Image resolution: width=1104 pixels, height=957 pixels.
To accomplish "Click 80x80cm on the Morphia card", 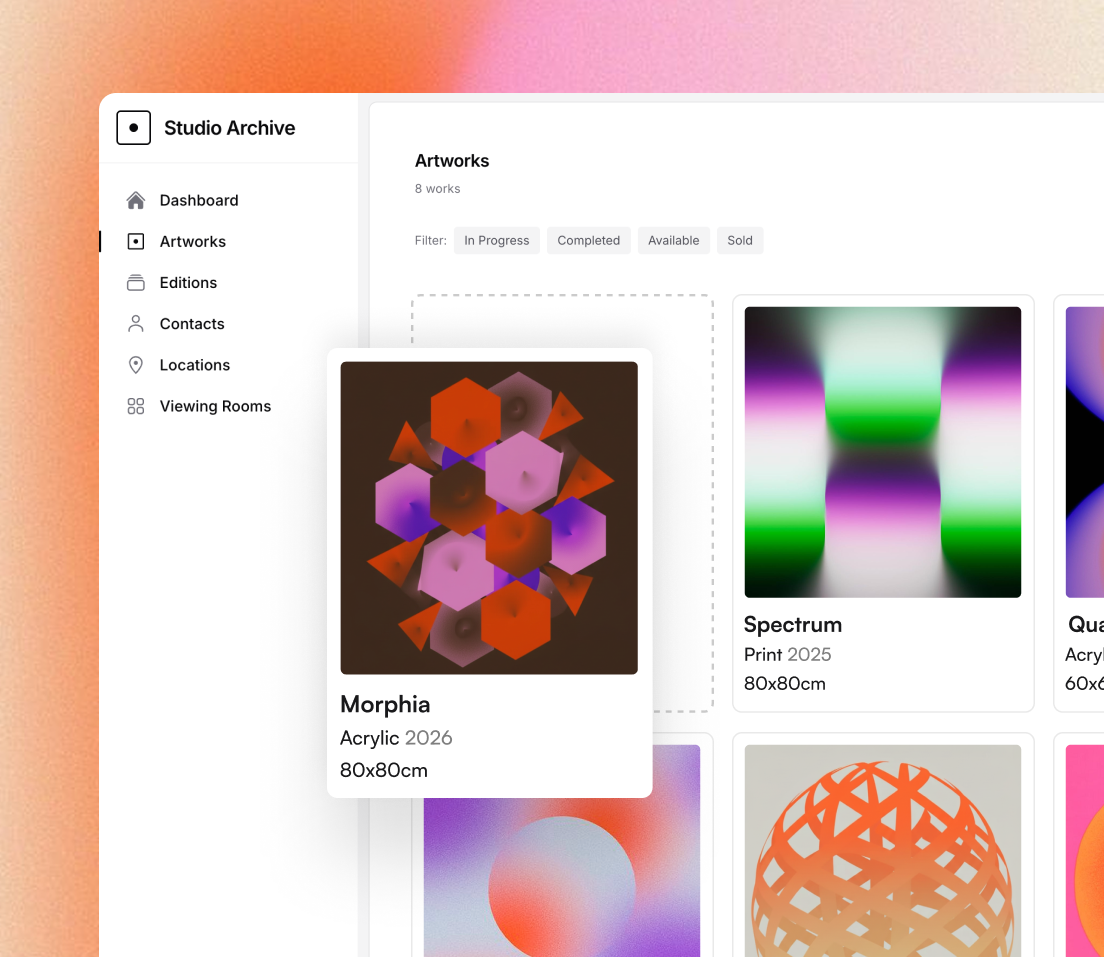I will (384, 770).
